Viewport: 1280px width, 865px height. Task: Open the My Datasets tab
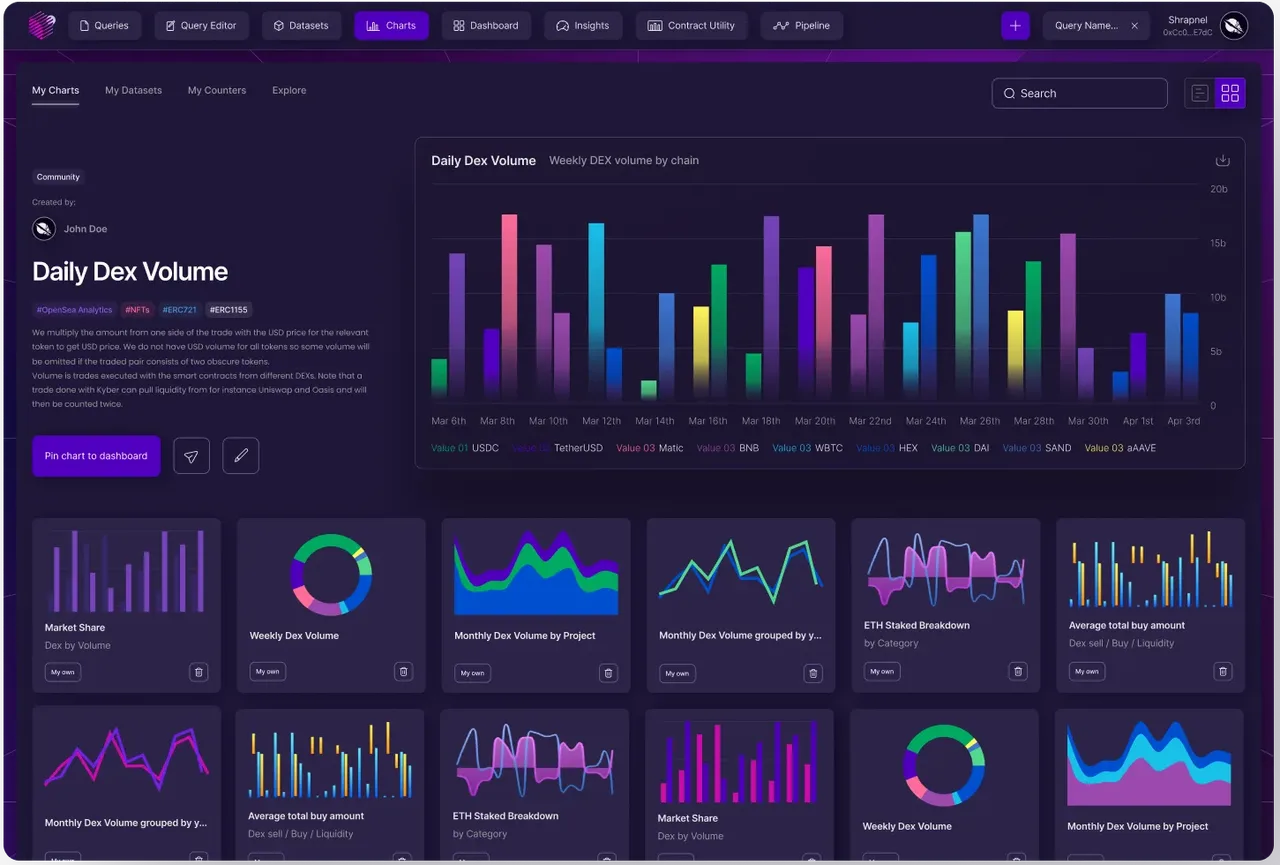(133, 90)
